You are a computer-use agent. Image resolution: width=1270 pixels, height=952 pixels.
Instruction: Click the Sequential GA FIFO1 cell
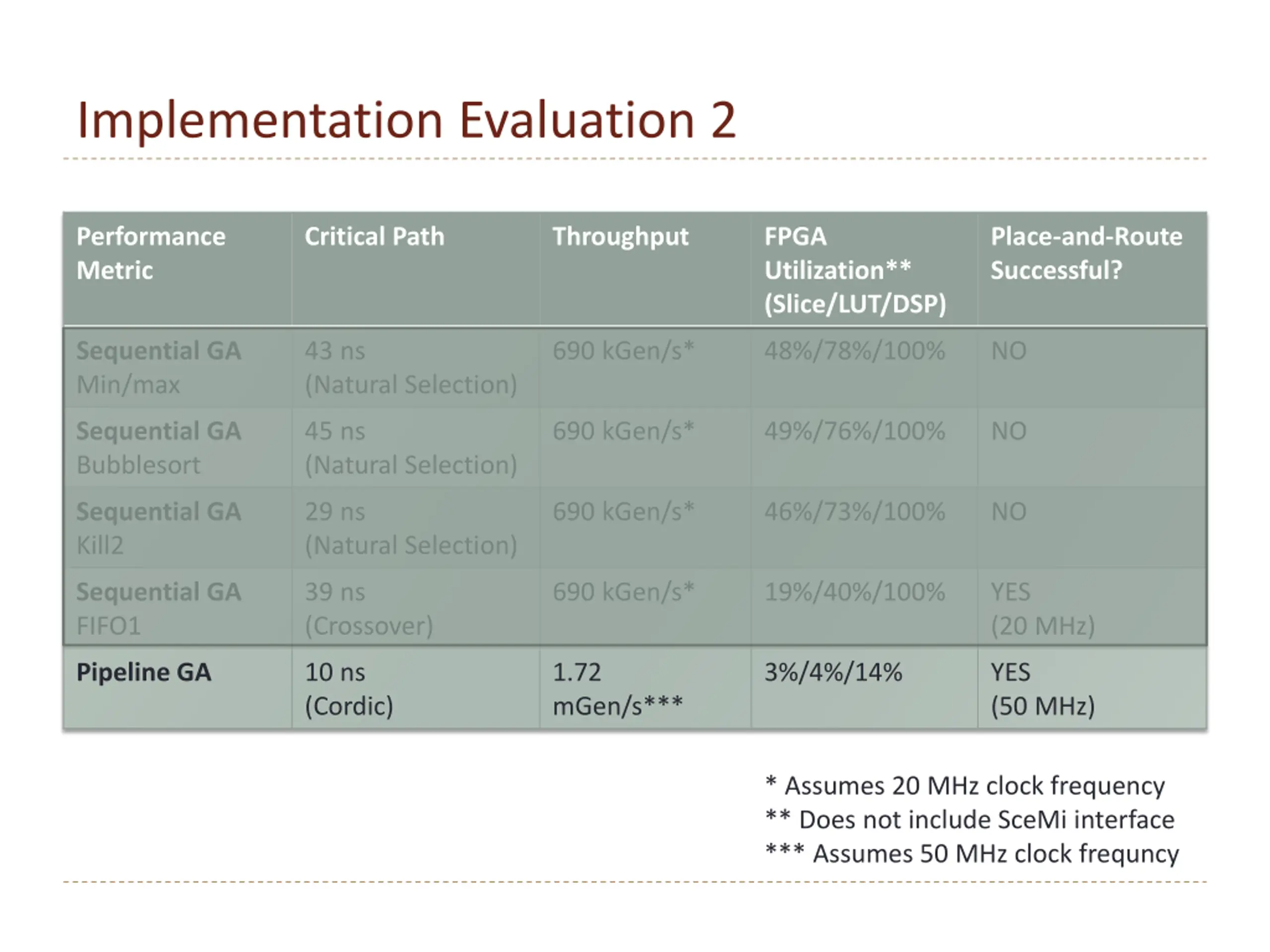[x=158, y=608]
